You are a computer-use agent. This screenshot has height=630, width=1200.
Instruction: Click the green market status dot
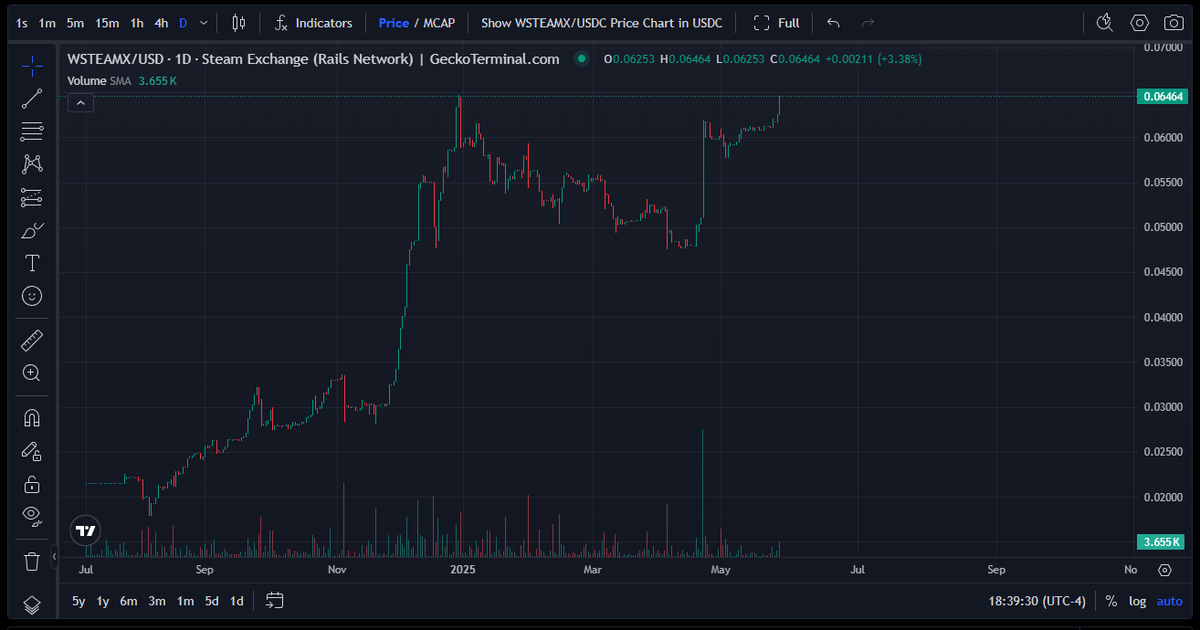pyautogui.click(x=581, y=59)
